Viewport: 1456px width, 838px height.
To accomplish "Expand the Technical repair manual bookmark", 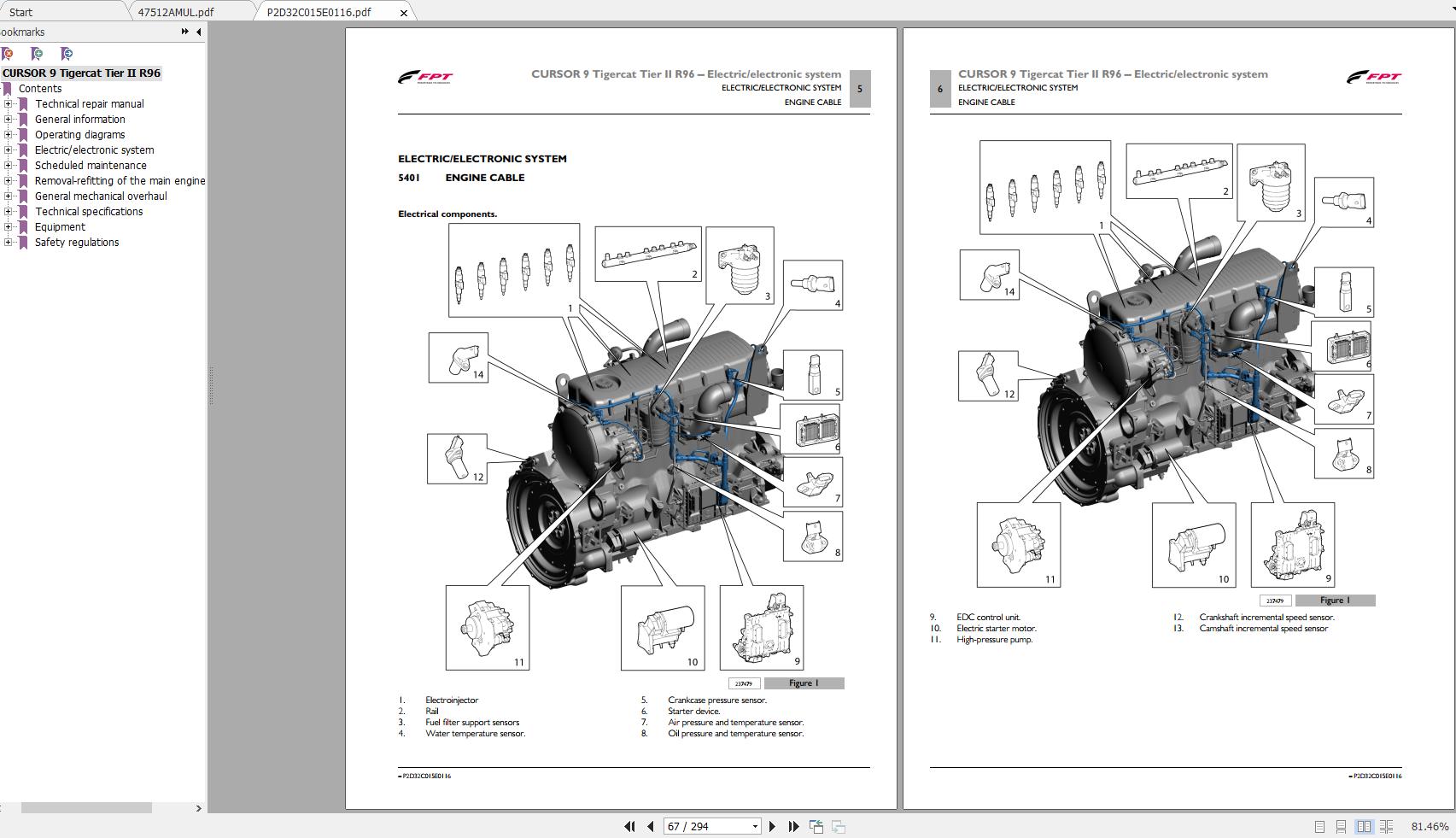I will (x=9, y=103).
